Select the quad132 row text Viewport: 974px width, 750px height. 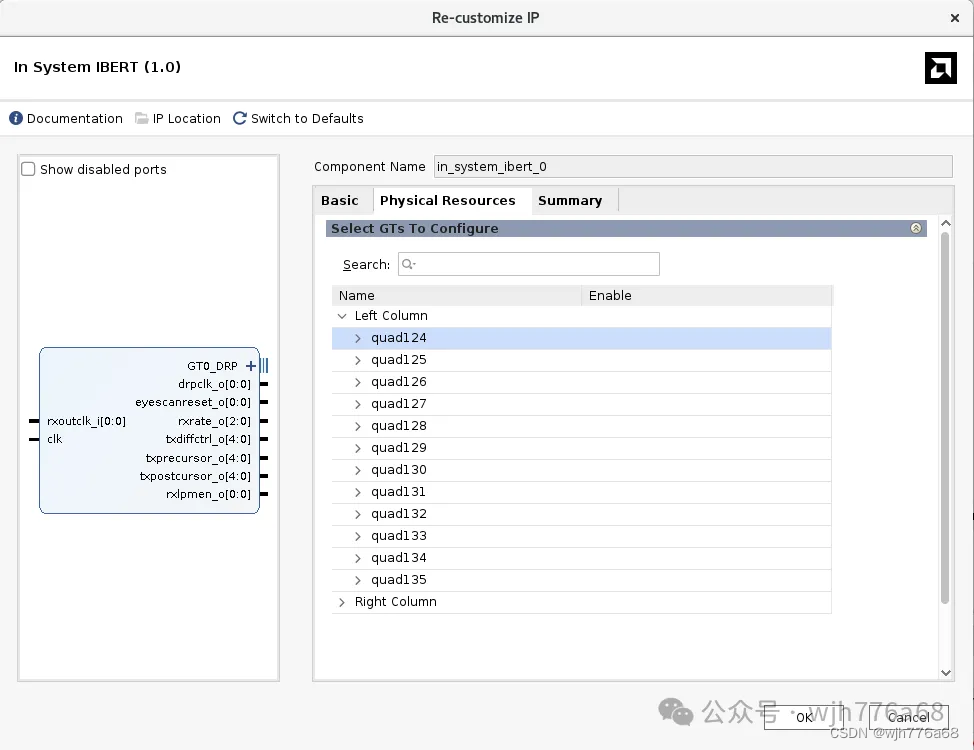tap(399, 514)
